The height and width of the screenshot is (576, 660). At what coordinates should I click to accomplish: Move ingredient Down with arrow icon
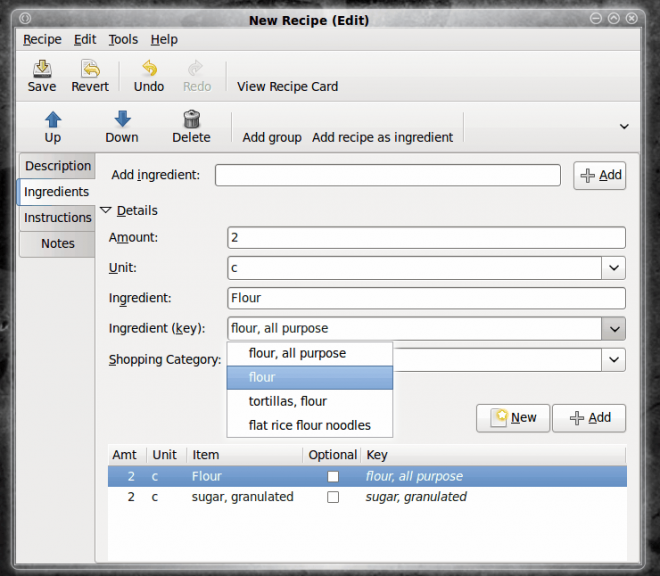(x=122, y=120)
